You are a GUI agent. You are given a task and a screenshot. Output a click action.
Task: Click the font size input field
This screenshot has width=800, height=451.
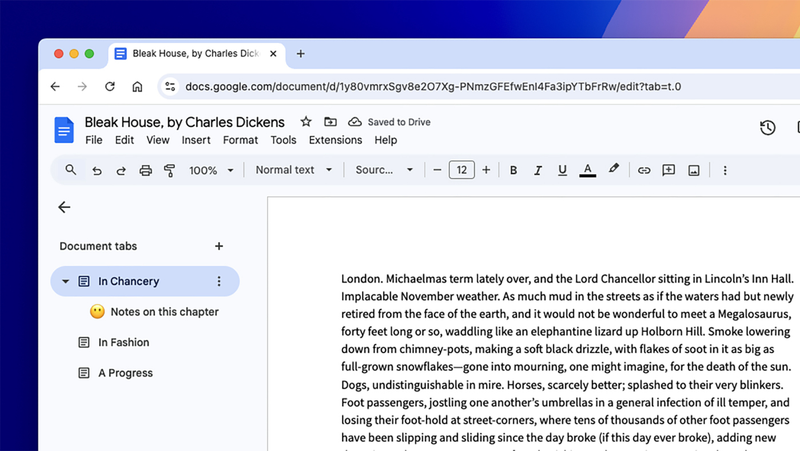[461, 171]
